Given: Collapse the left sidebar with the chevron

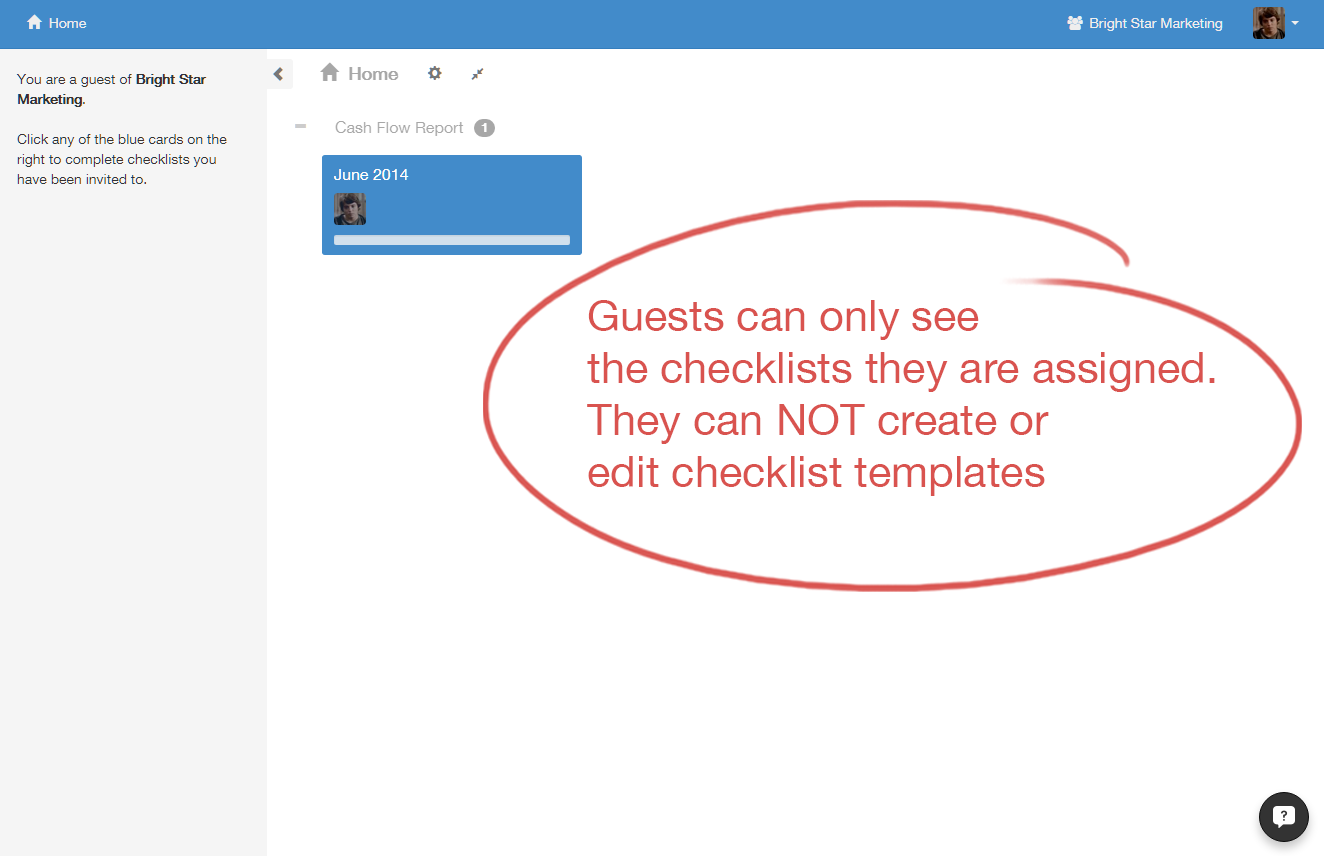Looking at the screenshot, I should (x=279, y=74).
